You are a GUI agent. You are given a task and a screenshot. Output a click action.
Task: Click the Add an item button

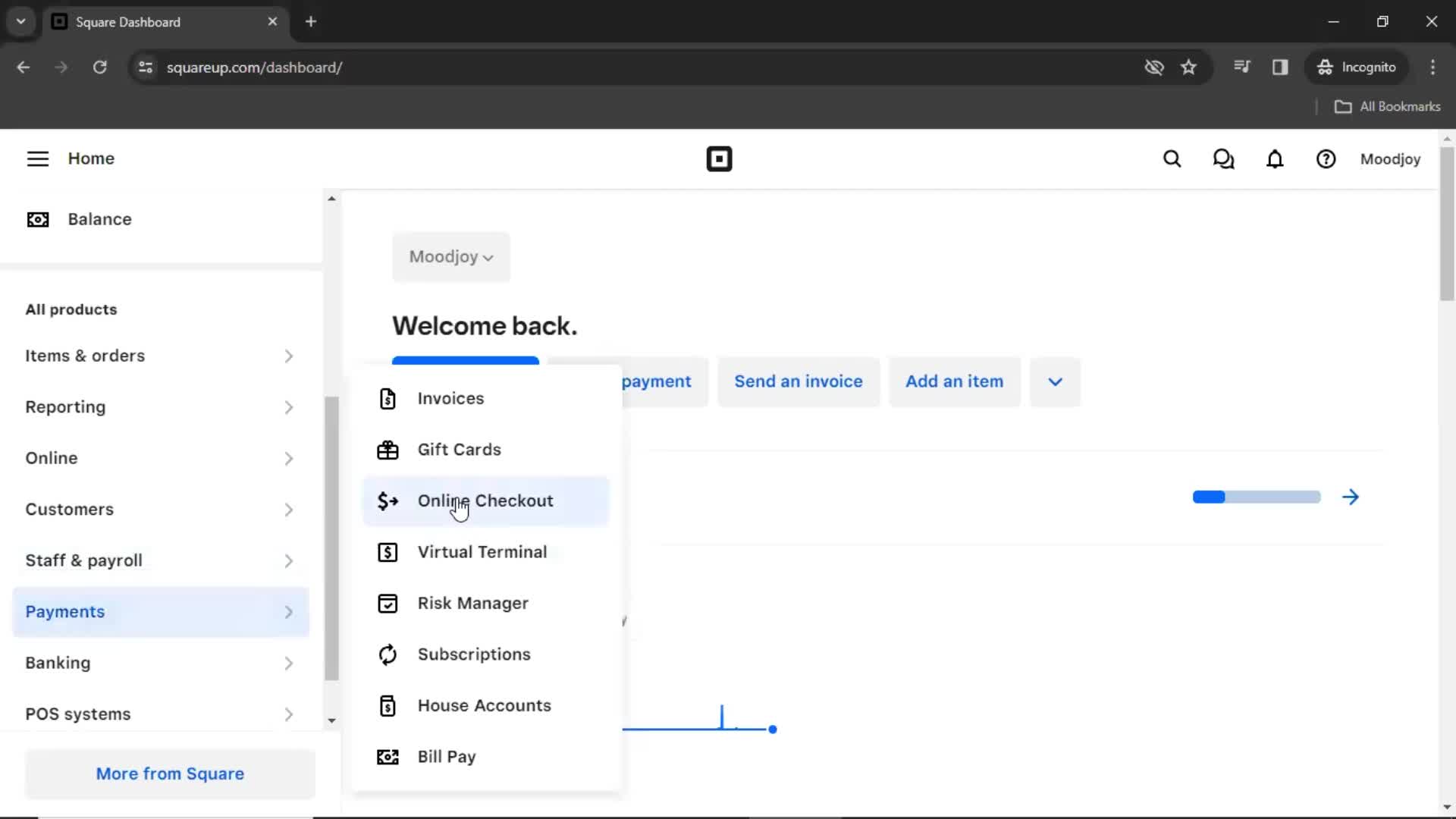[954, 381]
